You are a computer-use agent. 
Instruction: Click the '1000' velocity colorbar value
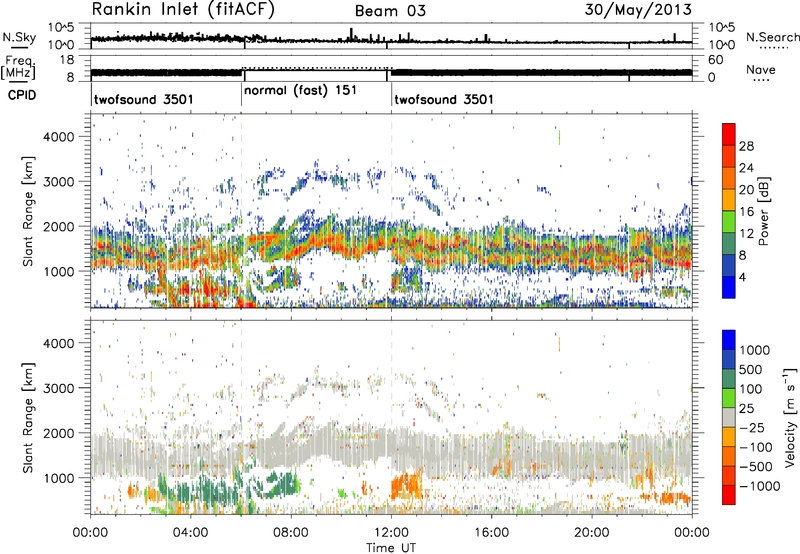tap(755, 350)
